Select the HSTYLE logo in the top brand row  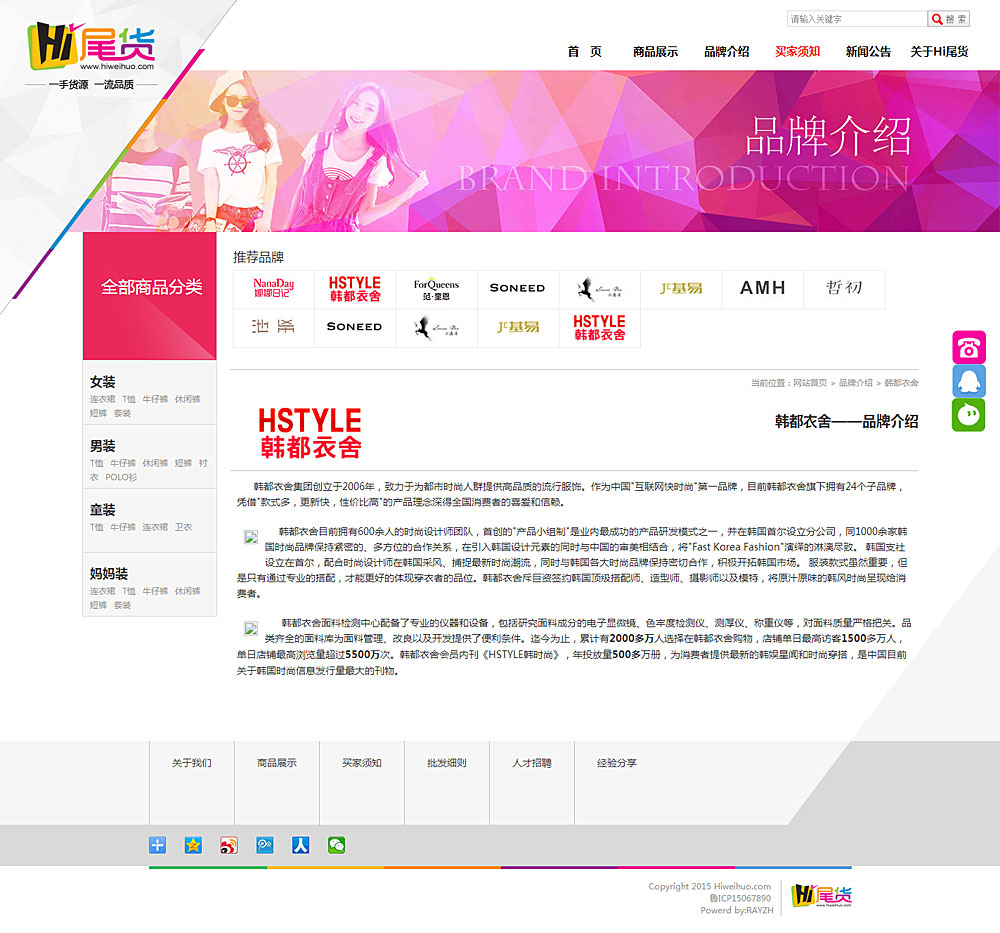pyautogui.click(x=355, y=289)
